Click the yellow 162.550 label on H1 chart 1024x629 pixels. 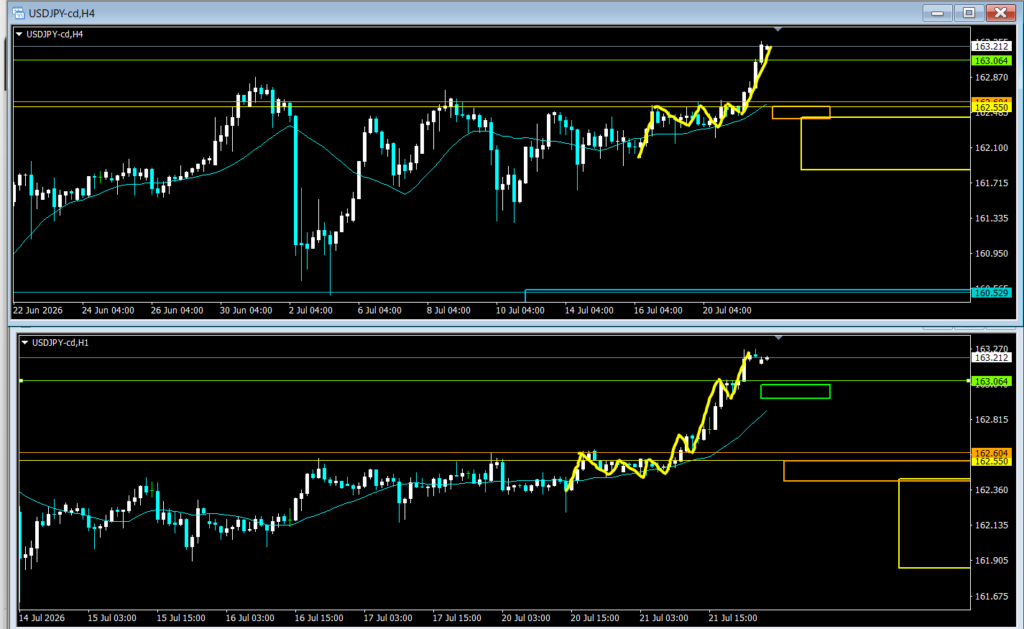(991, 461)
